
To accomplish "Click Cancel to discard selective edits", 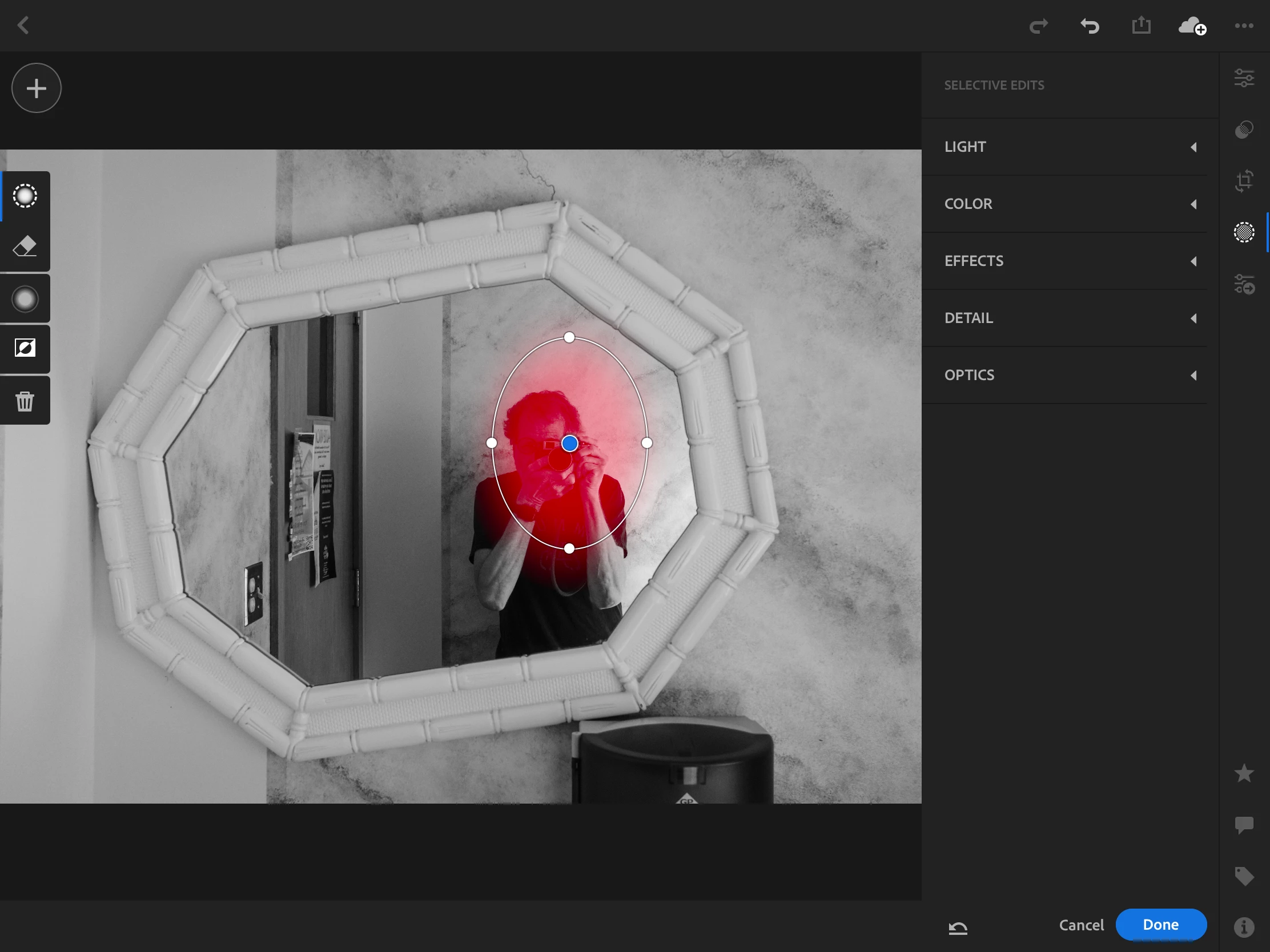I will pos(1081,925).
